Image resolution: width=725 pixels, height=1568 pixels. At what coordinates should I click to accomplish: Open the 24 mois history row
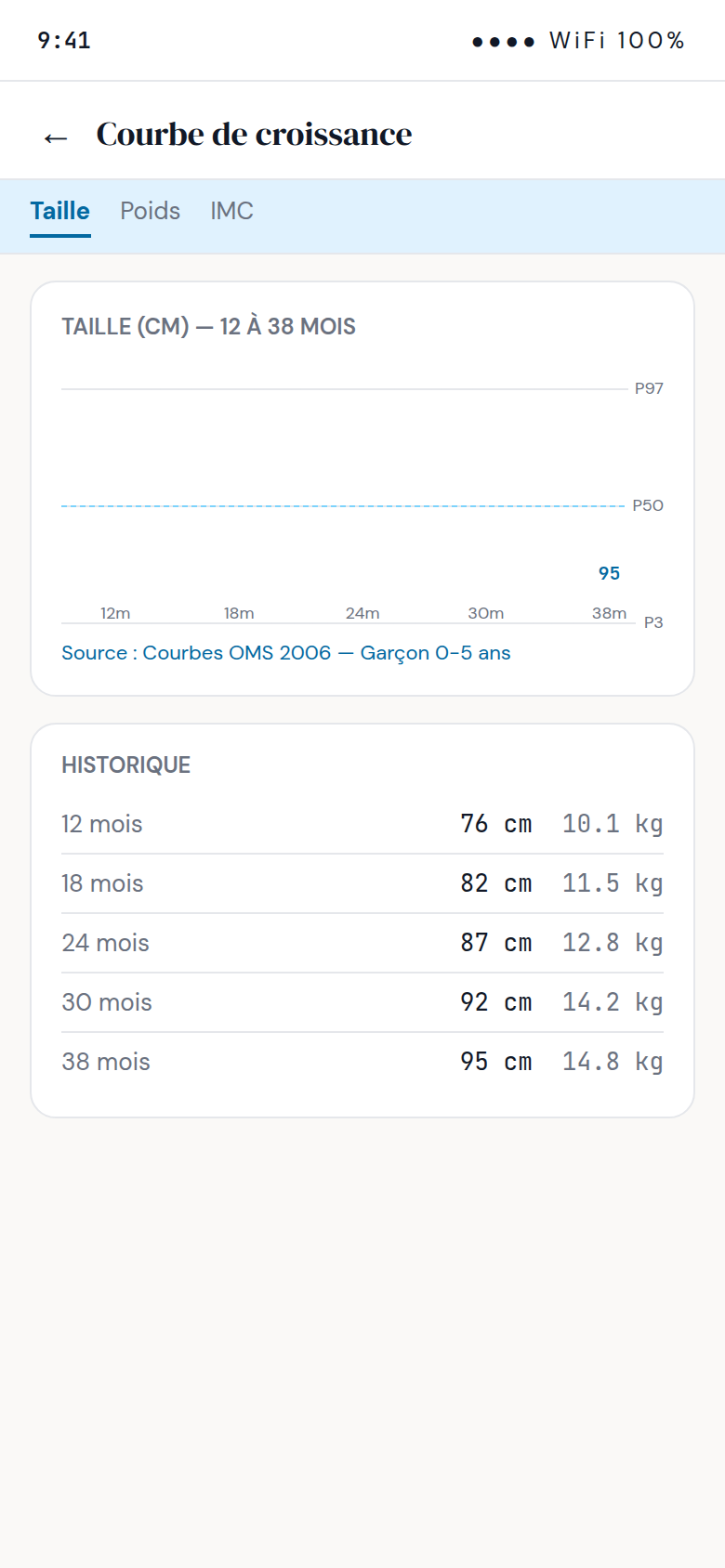click(362, 943)
